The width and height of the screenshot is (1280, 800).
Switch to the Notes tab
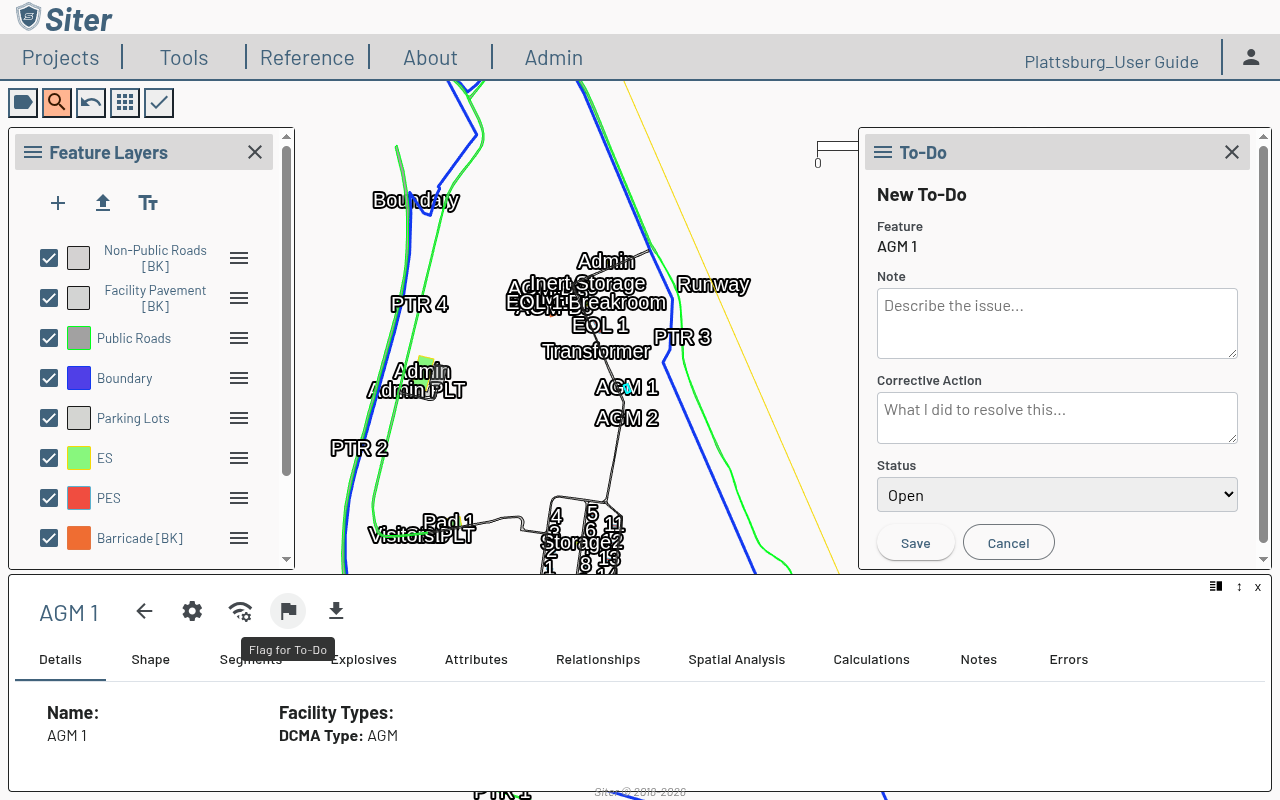(x=979, y=660)
